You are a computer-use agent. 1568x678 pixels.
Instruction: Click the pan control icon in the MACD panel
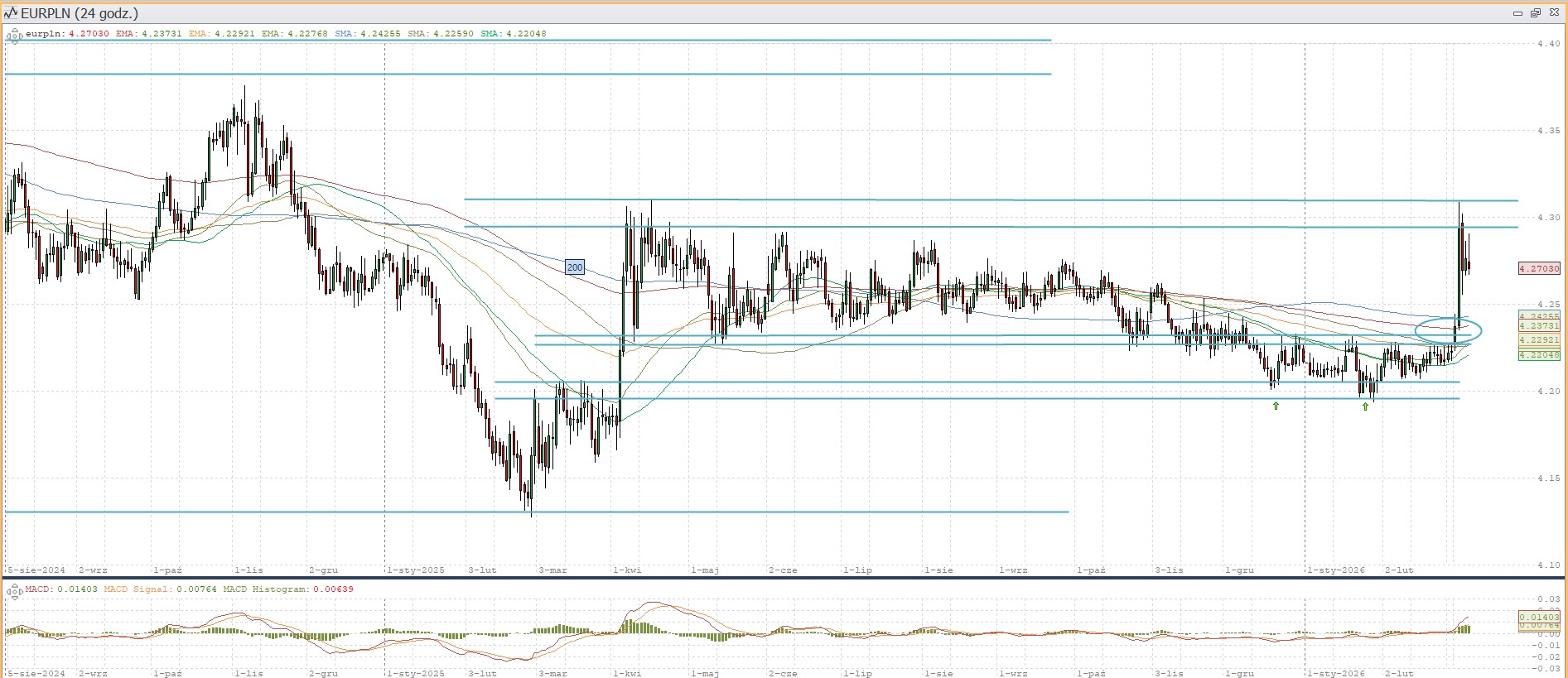(x=14, y=590)
